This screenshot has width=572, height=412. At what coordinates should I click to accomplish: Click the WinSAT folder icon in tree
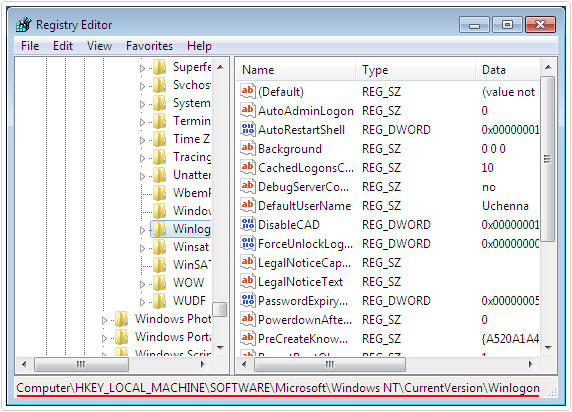(159, 265)
